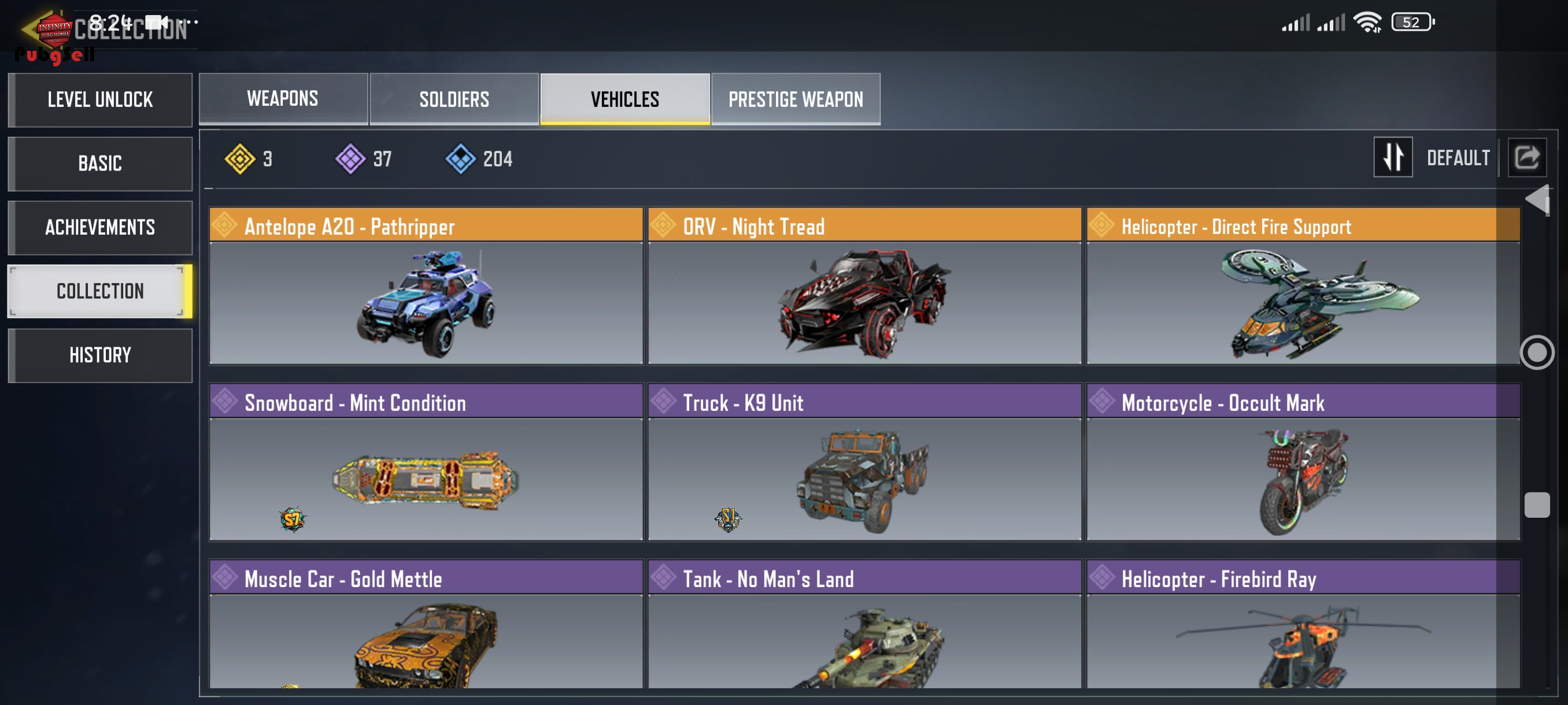The width and height of the screenshot is (1568, 705).
Task: Open the DEFAULT sort dropdown
Action: [x=1458, y=158]
